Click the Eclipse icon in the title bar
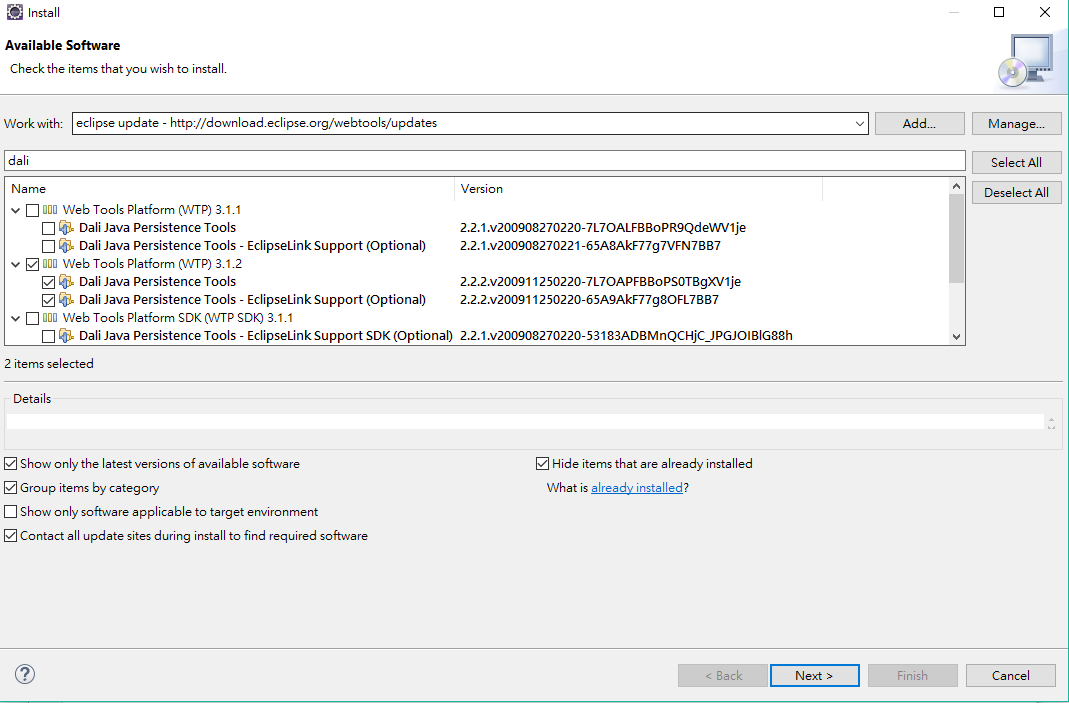 tap(14, 13)
